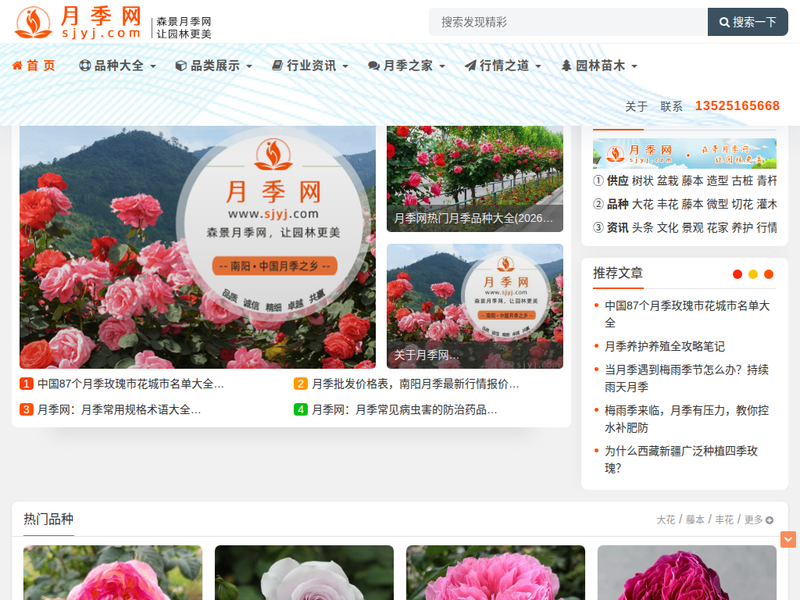Open the 品类展示 menu

214,65
